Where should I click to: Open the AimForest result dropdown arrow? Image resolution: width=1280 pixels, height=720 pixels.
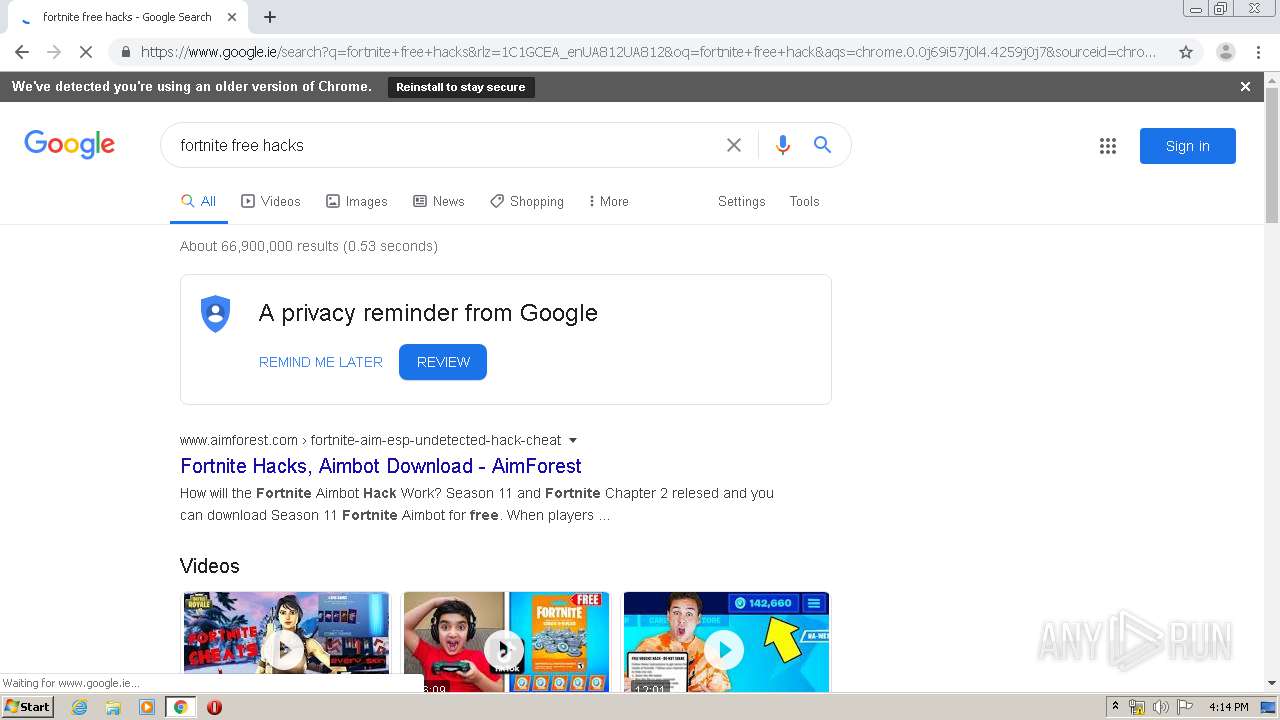(573, 440)
